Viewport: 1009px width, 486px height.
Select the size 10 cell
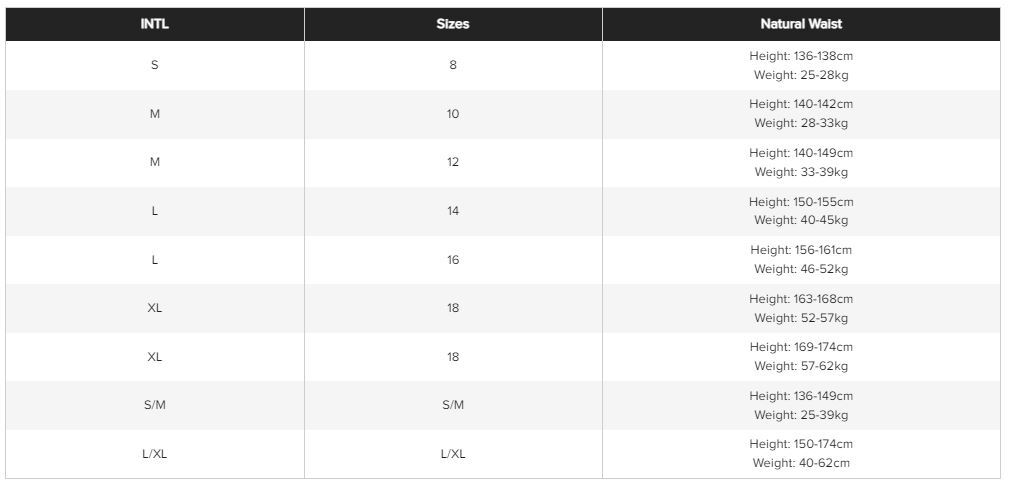(453, 114)
